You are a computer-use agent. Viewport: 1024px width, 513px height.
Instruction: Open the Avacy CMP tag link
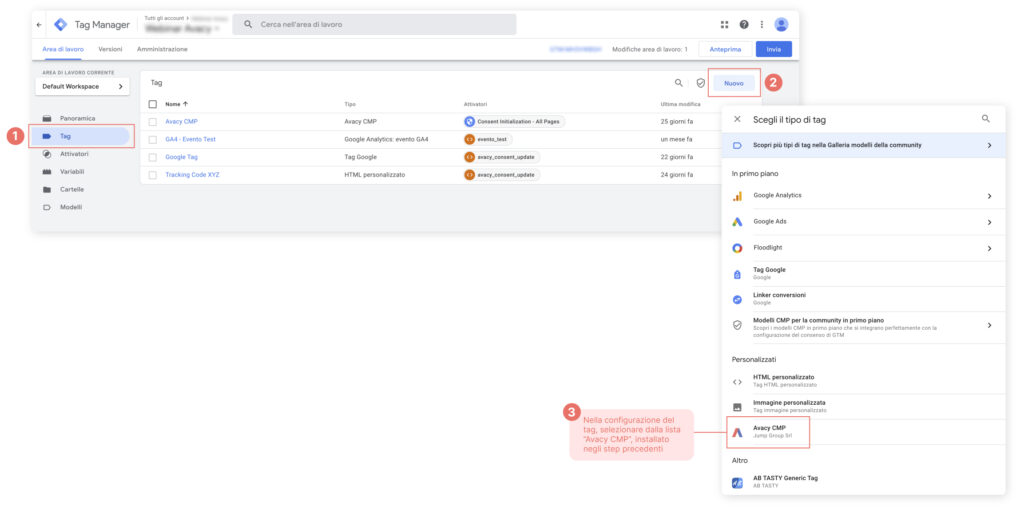coord(182,122)
